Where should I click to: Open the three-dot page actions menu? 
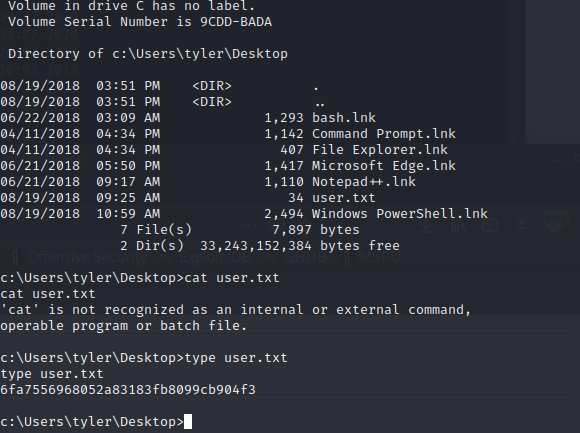(249, 224)
